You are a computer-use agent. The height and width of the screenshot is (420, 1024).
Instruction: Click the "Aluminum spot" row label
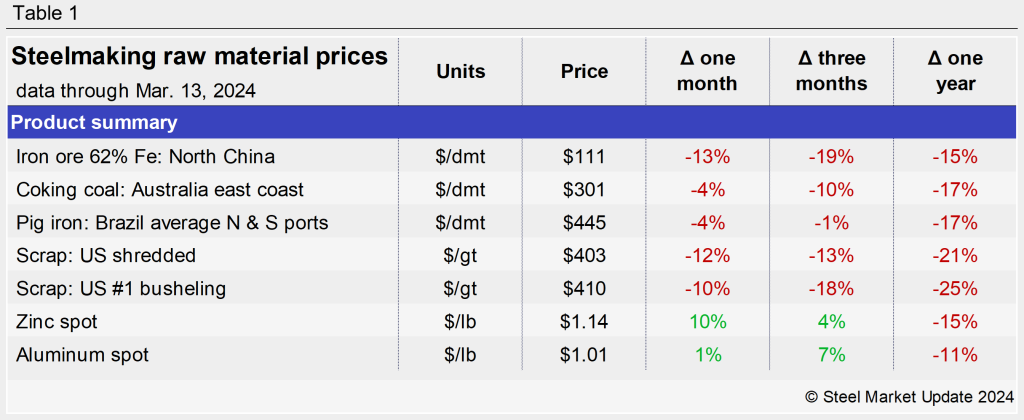point(83,354)
